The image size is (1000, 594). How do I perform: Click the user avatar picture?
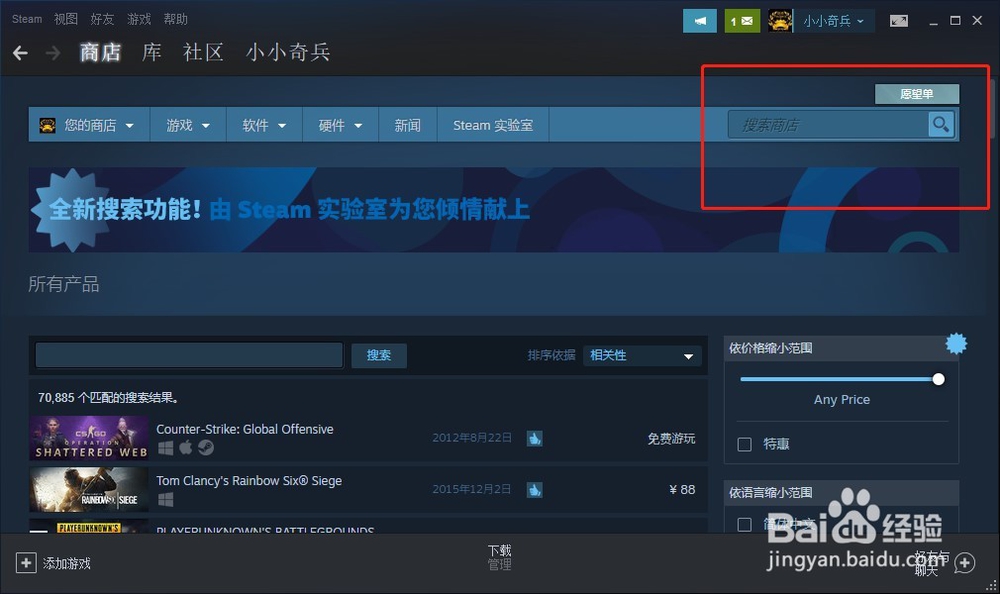(780, 21)
